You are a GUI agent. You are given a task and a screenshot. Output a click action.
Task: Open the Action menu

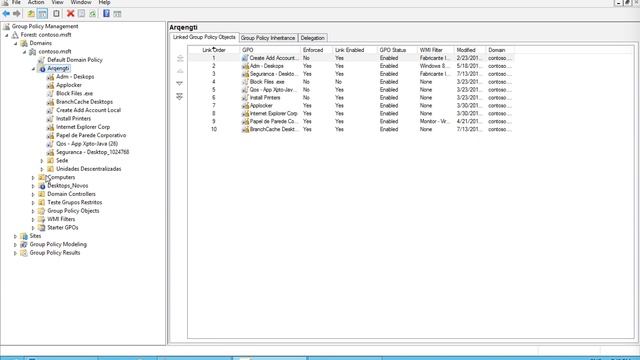point(36,2)
